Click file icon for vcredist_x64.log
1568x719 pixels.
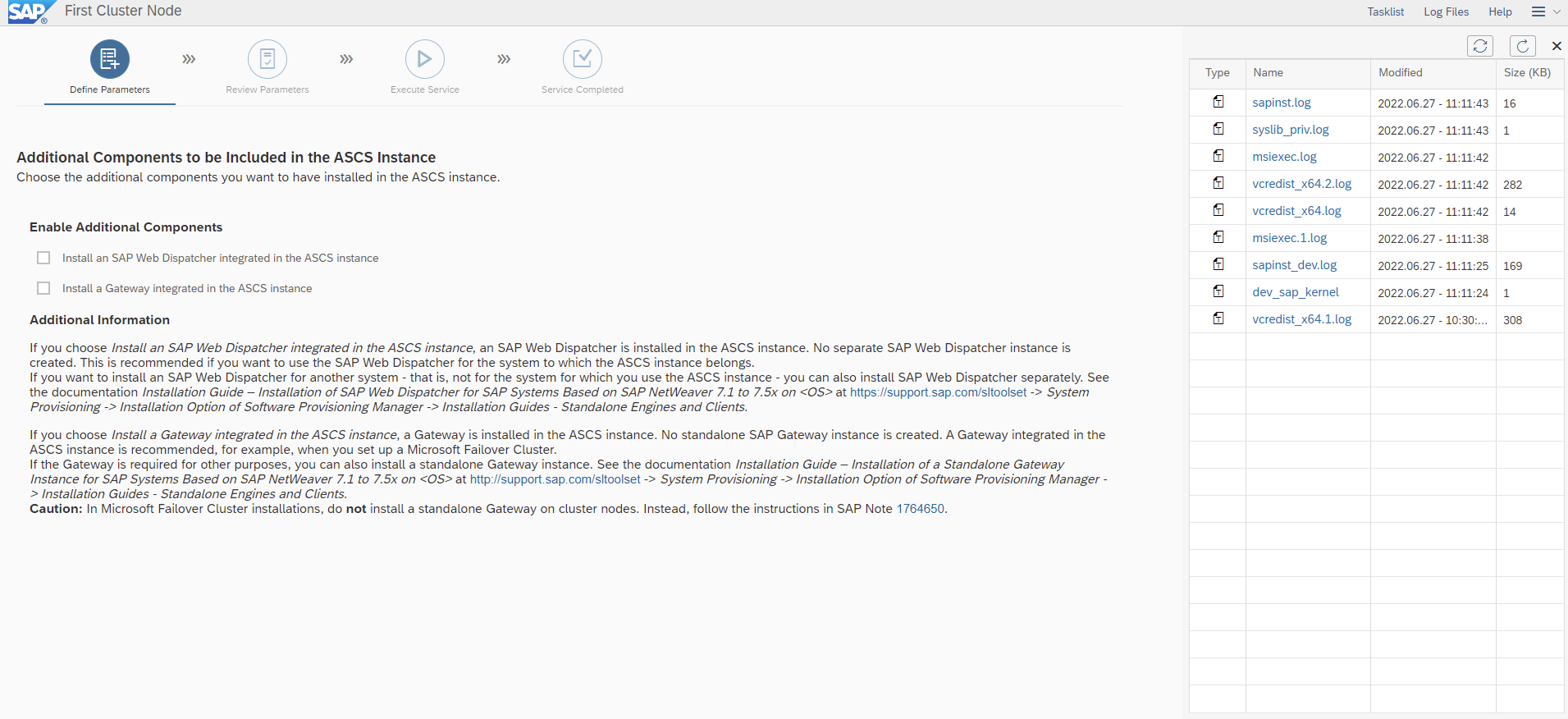(x=1218, y=210)
